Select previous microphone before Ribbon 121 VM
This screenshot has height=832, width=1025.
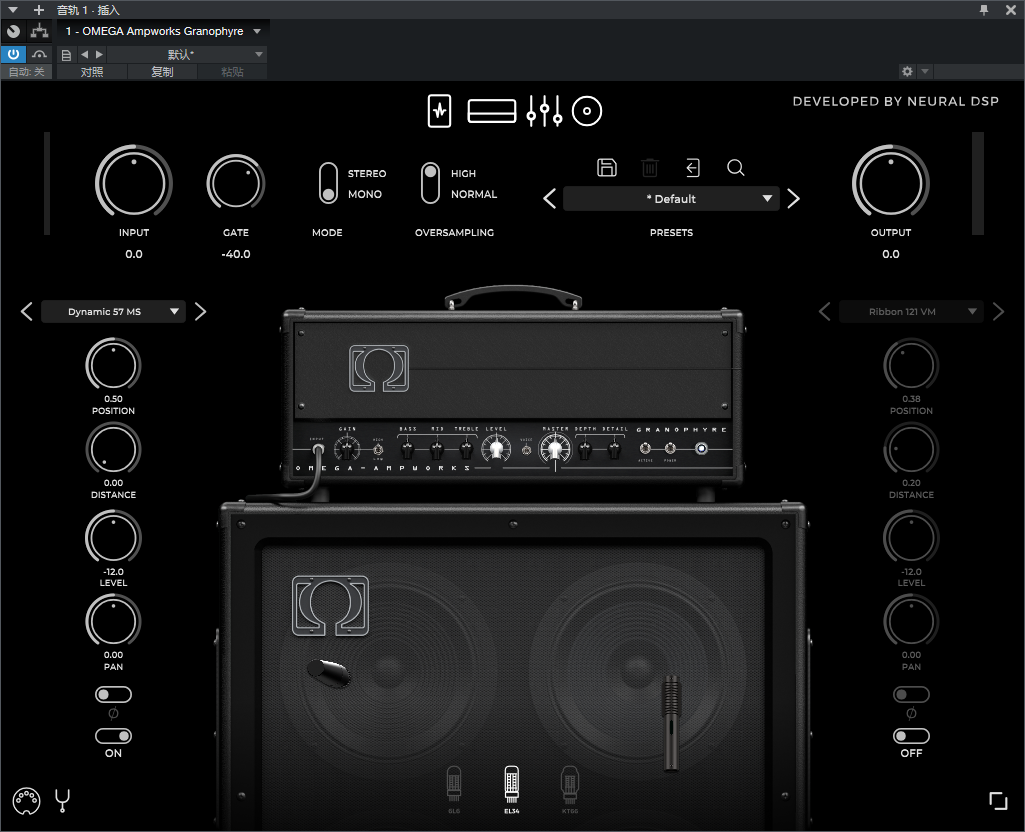pos(825,312)
